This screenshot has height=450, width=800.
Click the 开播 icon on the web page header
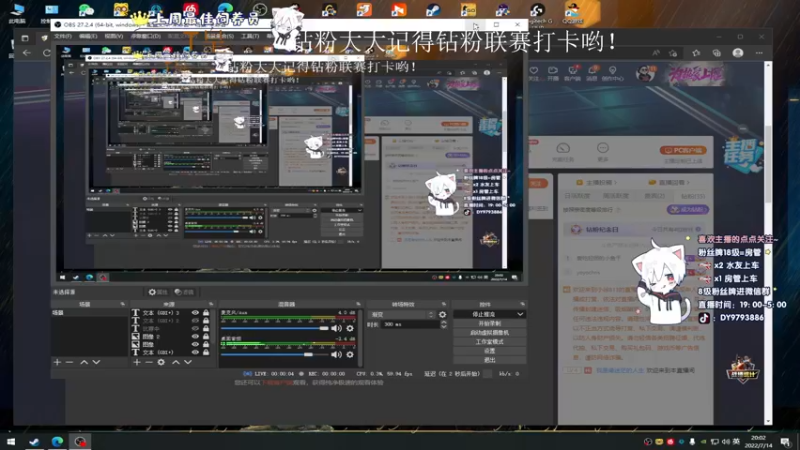click(553, 71)
